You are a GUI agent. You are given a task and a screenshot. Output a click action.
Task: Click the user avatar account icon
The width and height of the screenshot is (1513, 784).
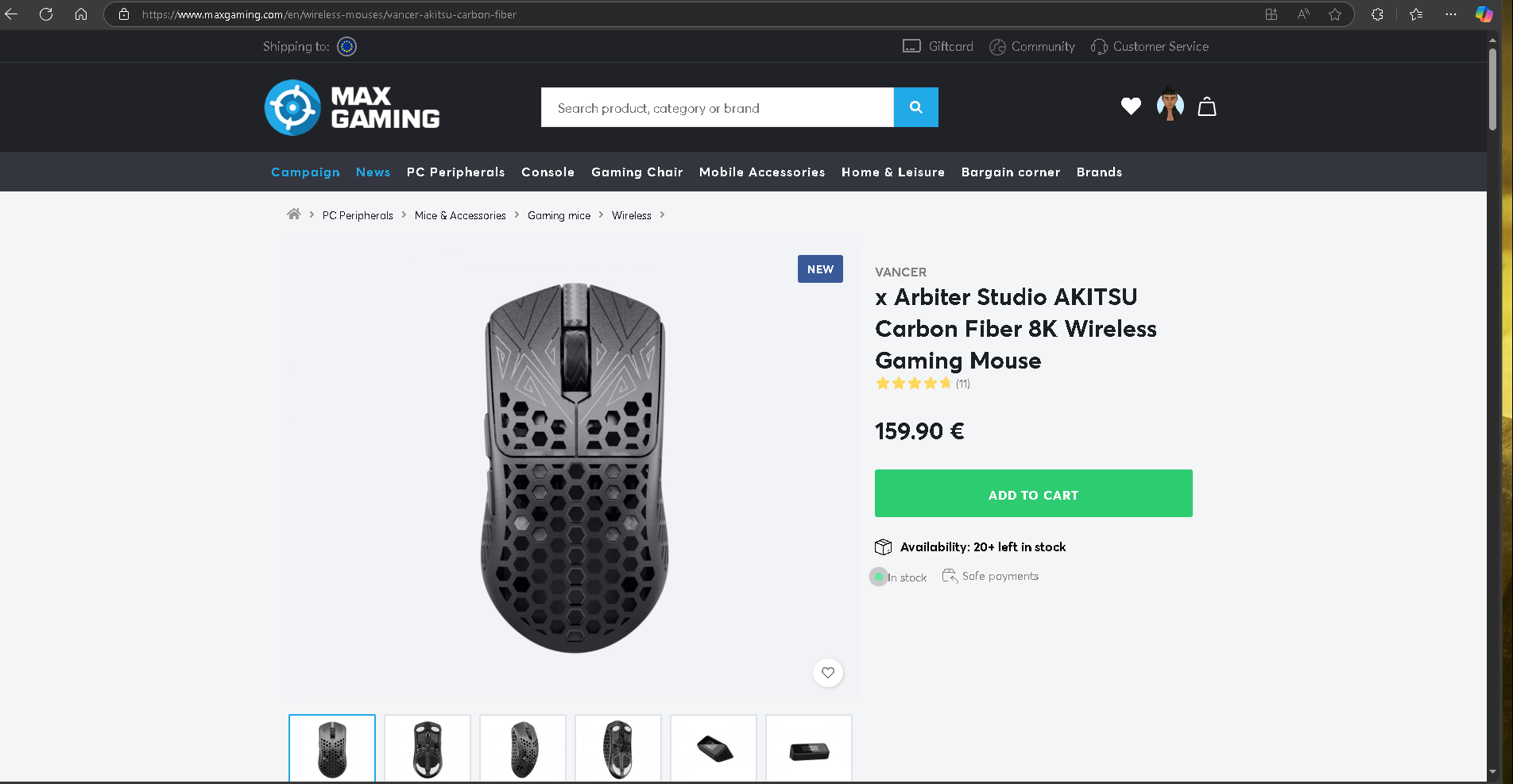point(1170,105)
